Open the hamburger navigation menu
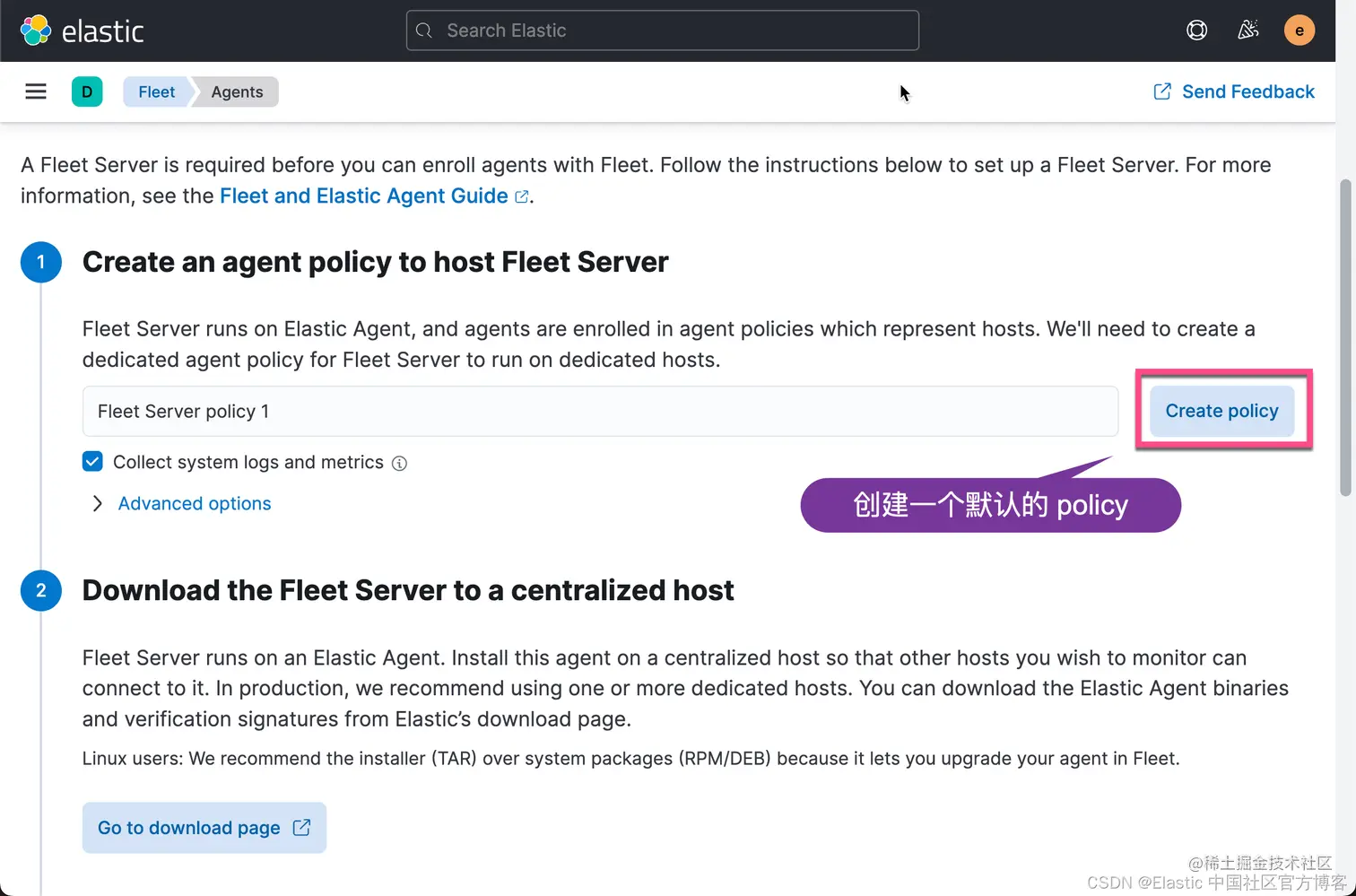Viewport: 1356px width, 896px height. [36, 91]
